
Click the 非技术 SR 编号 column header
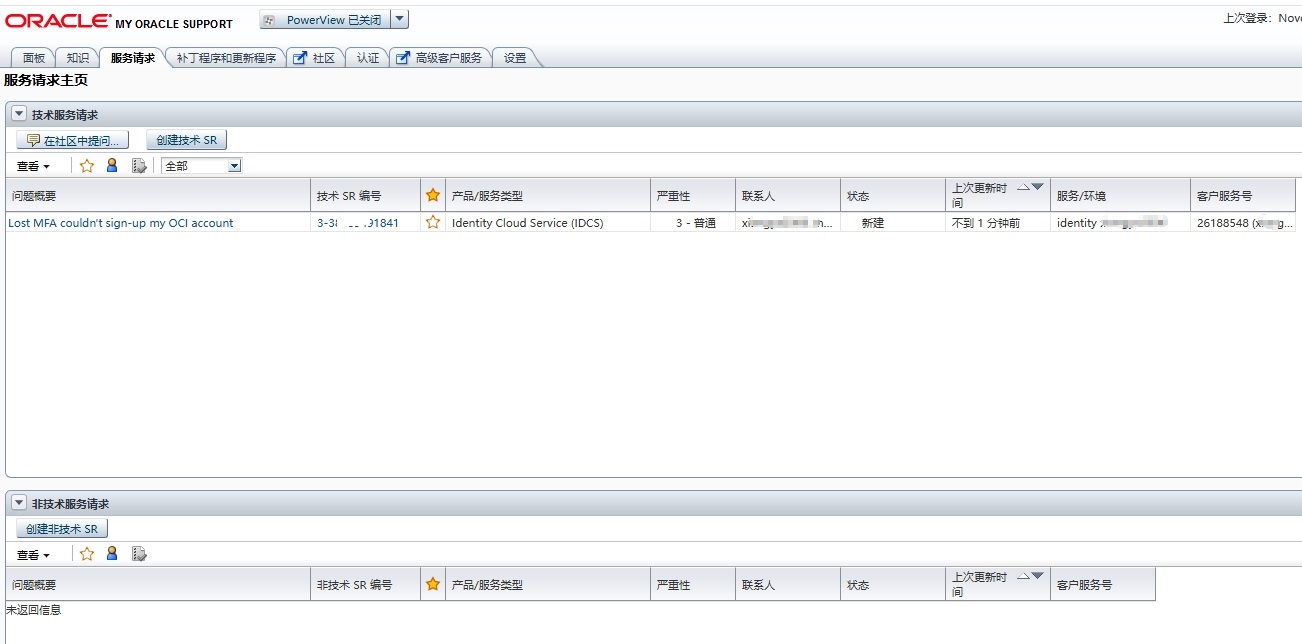click(366, 584)
